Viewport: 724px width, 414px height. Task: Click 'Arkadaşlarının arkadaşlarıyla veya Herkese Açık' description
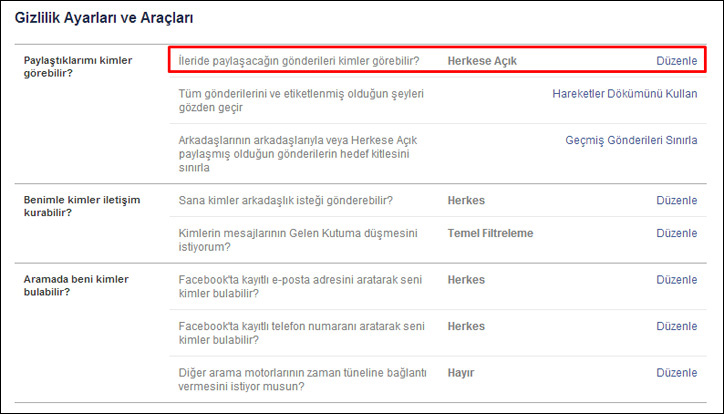click(x=298, y=154)
